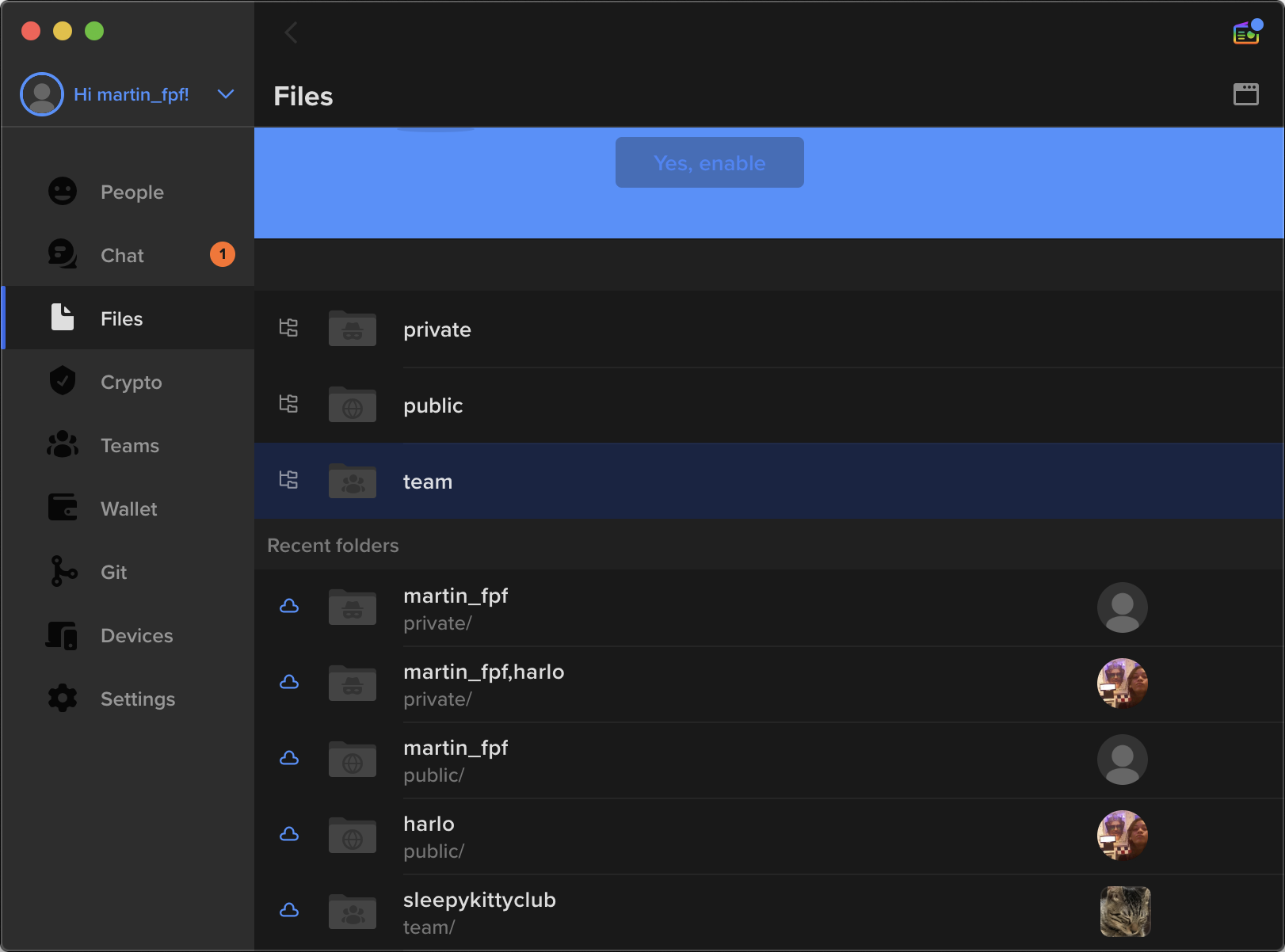Image resolution: width=1285 pixels, height=952 pixels.
Task: Click the avatar on martin_fpf public/ row
Action: 1123,760
